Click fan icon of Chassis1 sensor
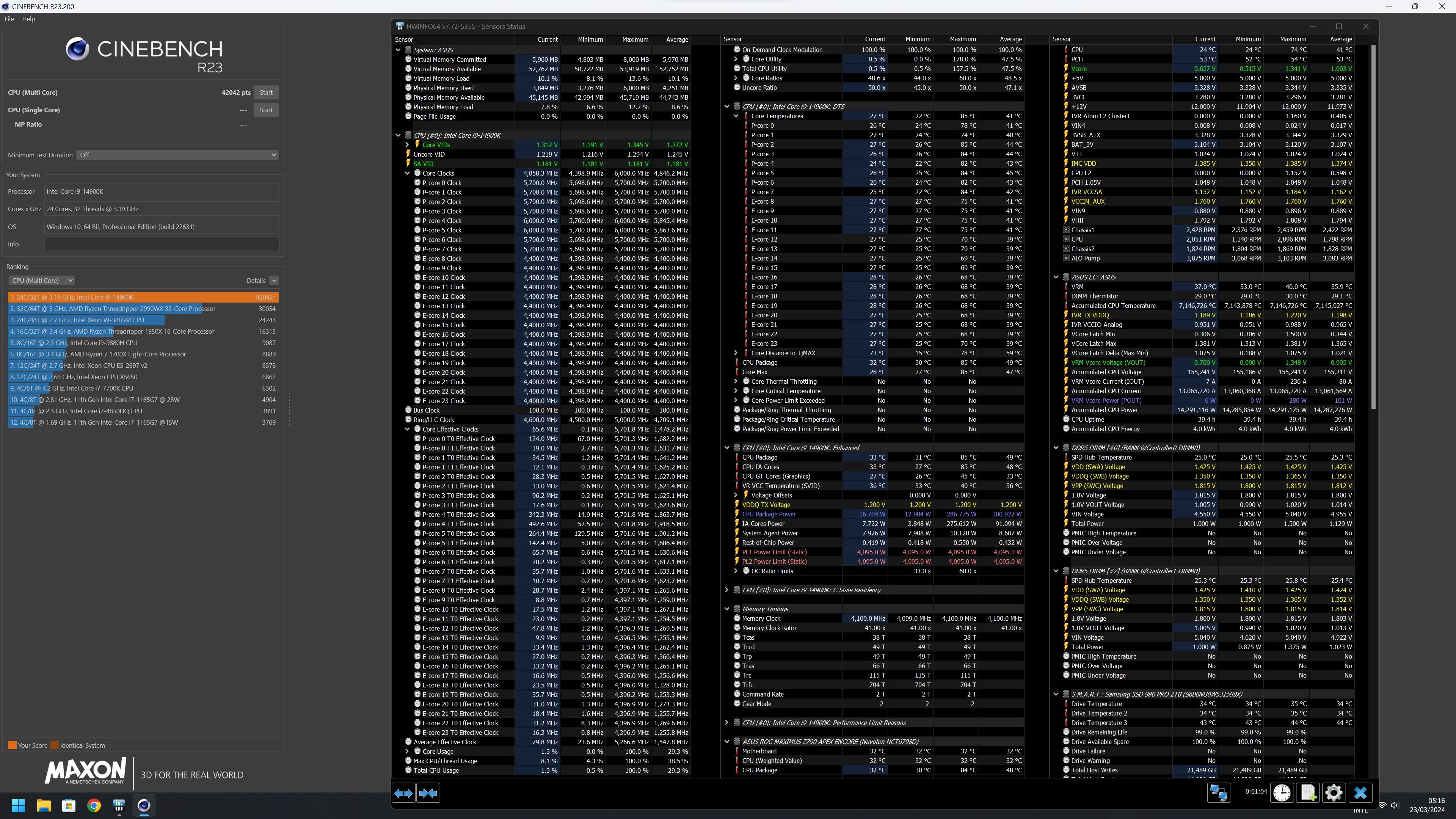Image resolution: width=1456 pixels, height=819 pixels. click(x=1066, y=229)
